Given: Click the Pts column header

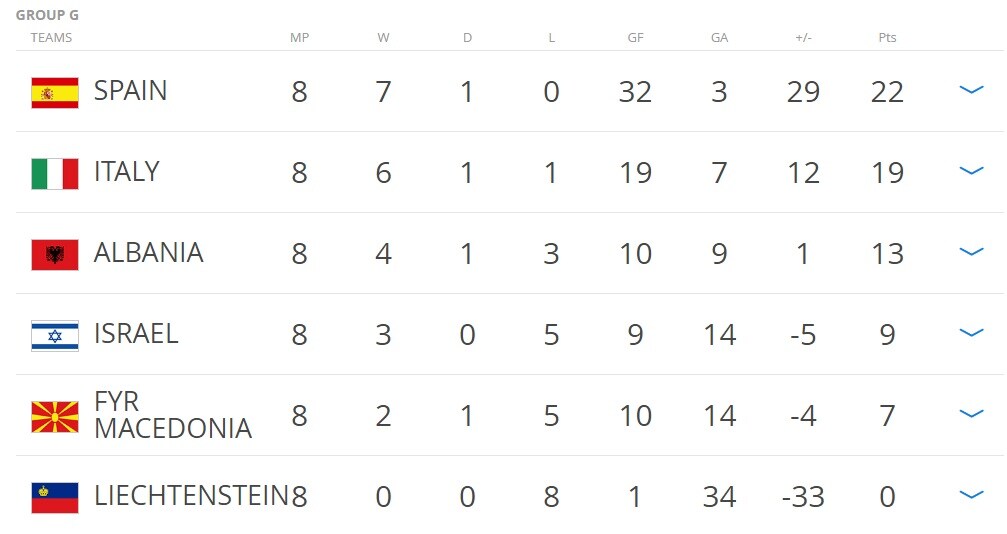Looking at the screenshot, I should pyautogui.click(x=887, y=38).
